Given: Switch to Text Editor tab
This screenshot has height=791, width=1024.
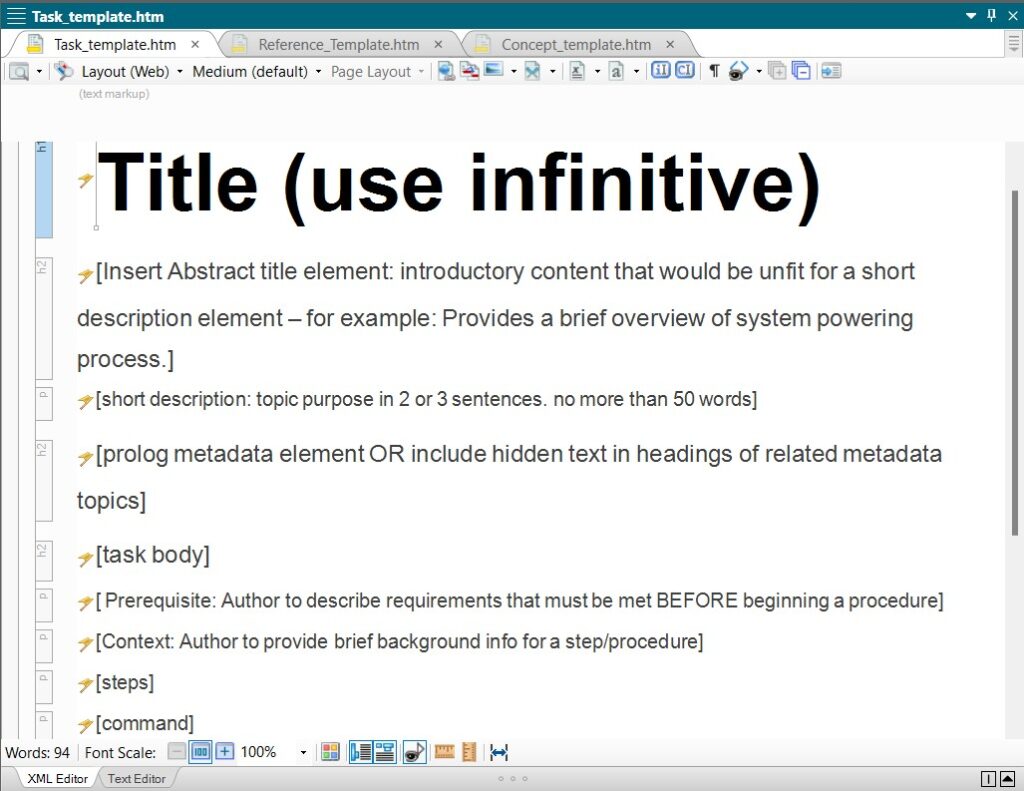Looking at the screenshot, I should click(x=136, y=779).
